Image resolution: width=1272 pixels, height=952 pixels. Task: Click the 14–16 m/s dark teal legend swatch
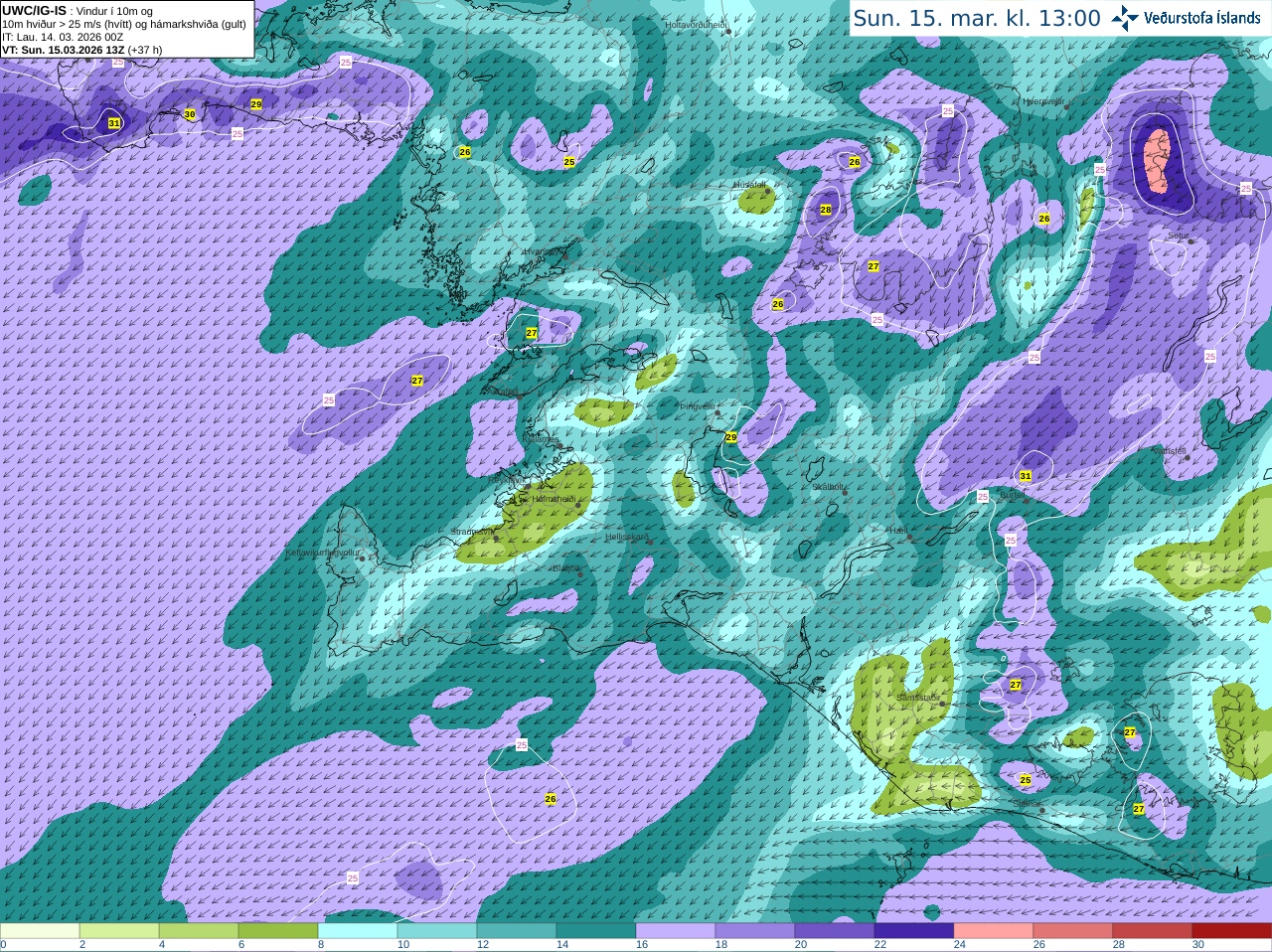tap(596, 931)
